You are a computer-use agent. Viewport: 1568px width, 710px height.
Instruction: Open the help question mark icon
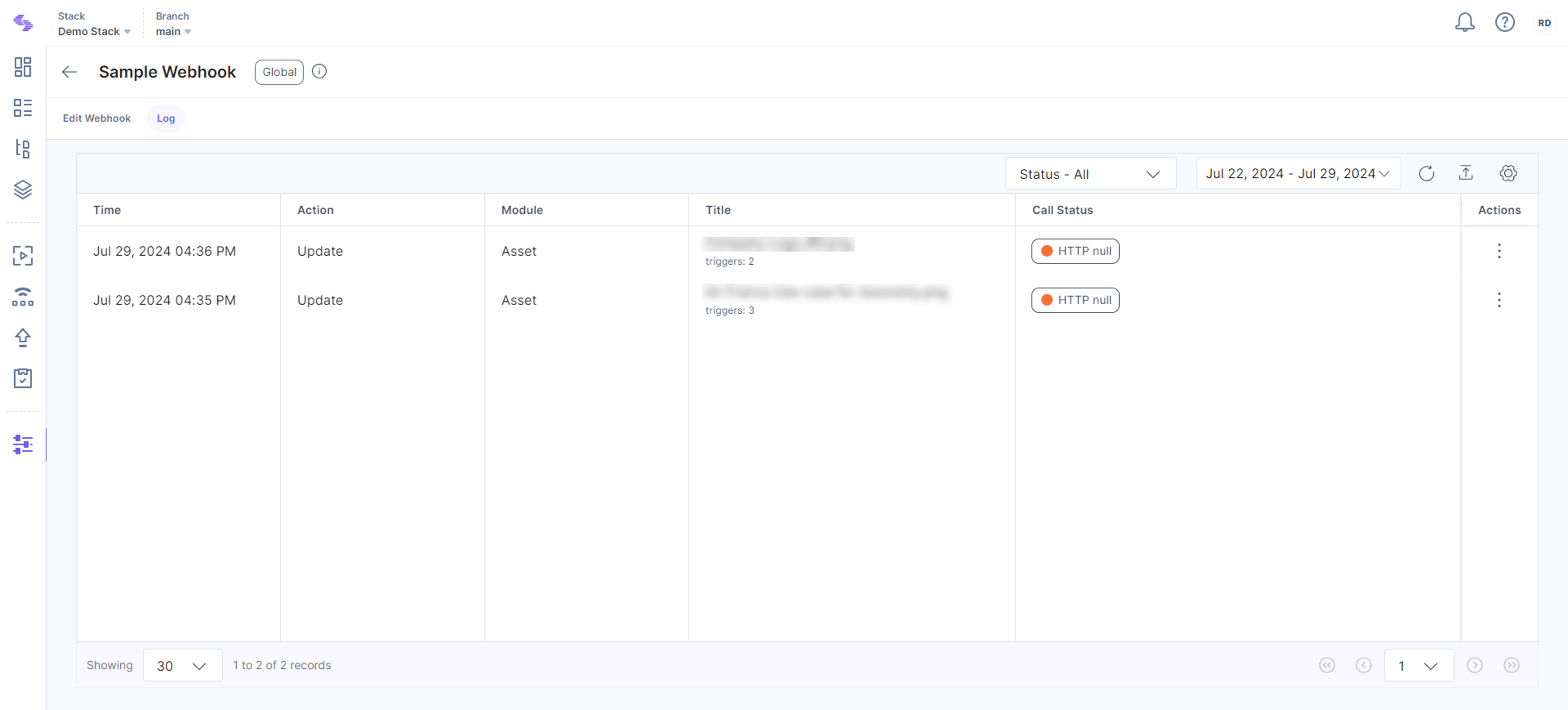(1505, 22)
